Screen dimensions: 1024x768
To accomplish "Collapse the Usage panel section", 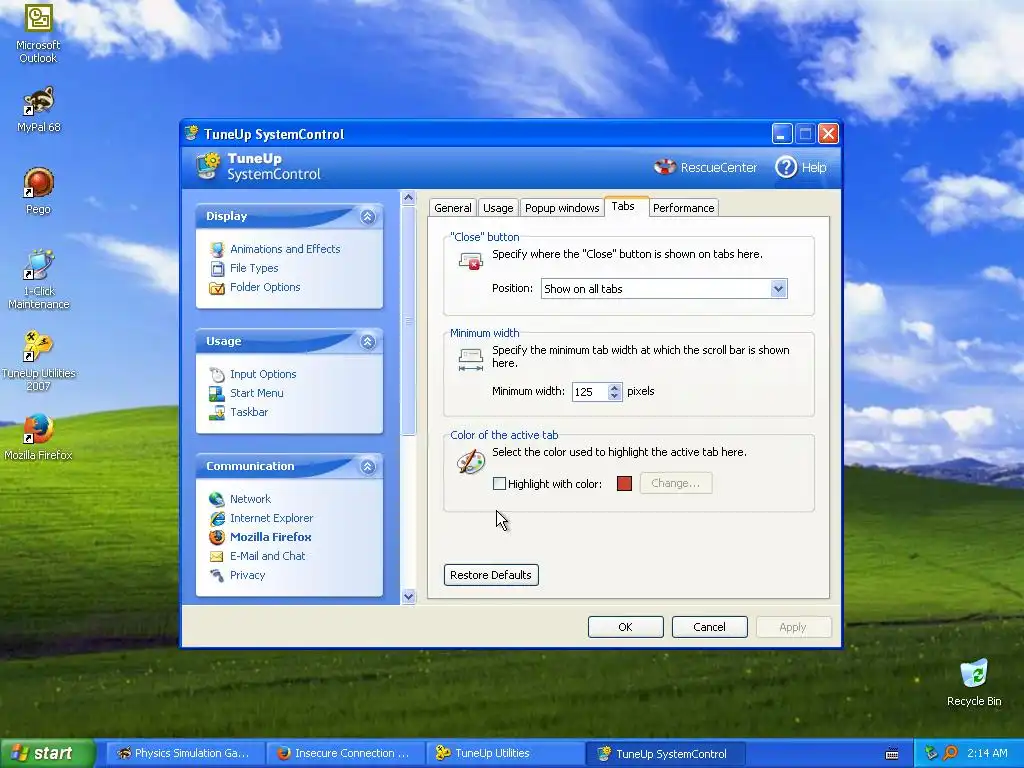I will point(368,342).
